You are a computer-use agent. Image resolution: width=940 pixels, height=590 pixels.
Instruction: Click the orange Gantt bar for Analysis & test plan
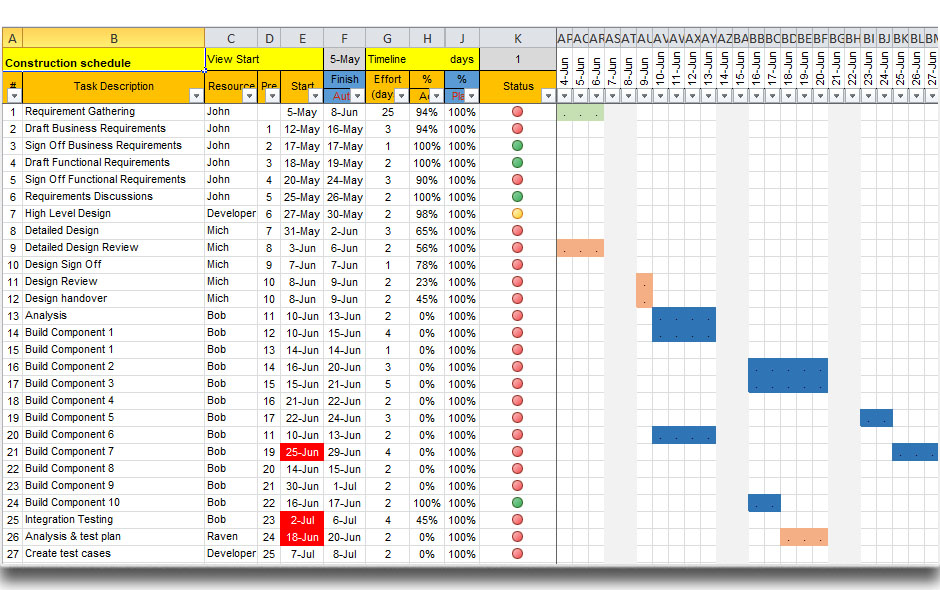pos(804,537)
